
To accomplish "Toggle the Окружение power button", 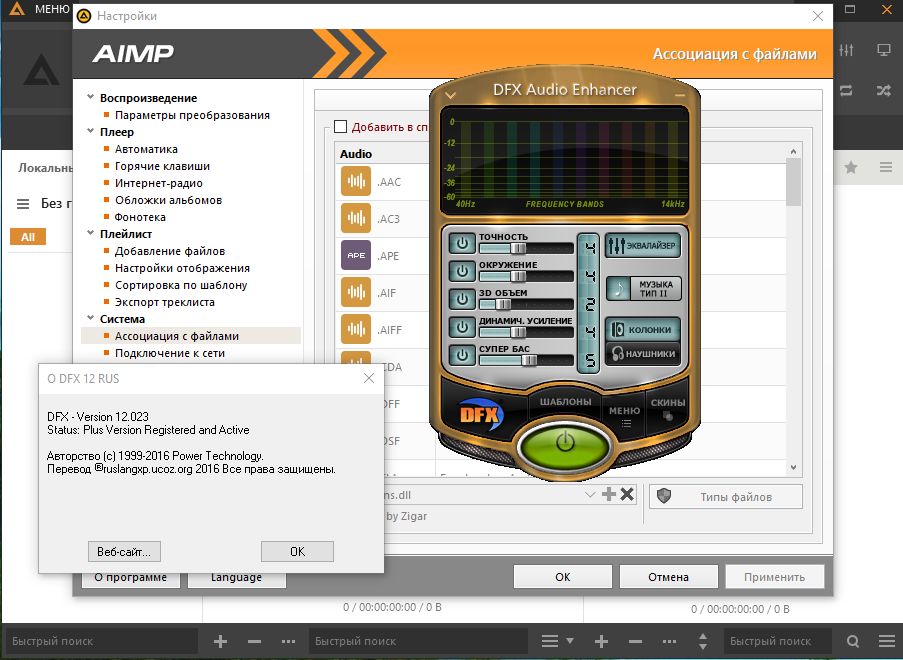I will pyautogui.click(x=462, y=271).
